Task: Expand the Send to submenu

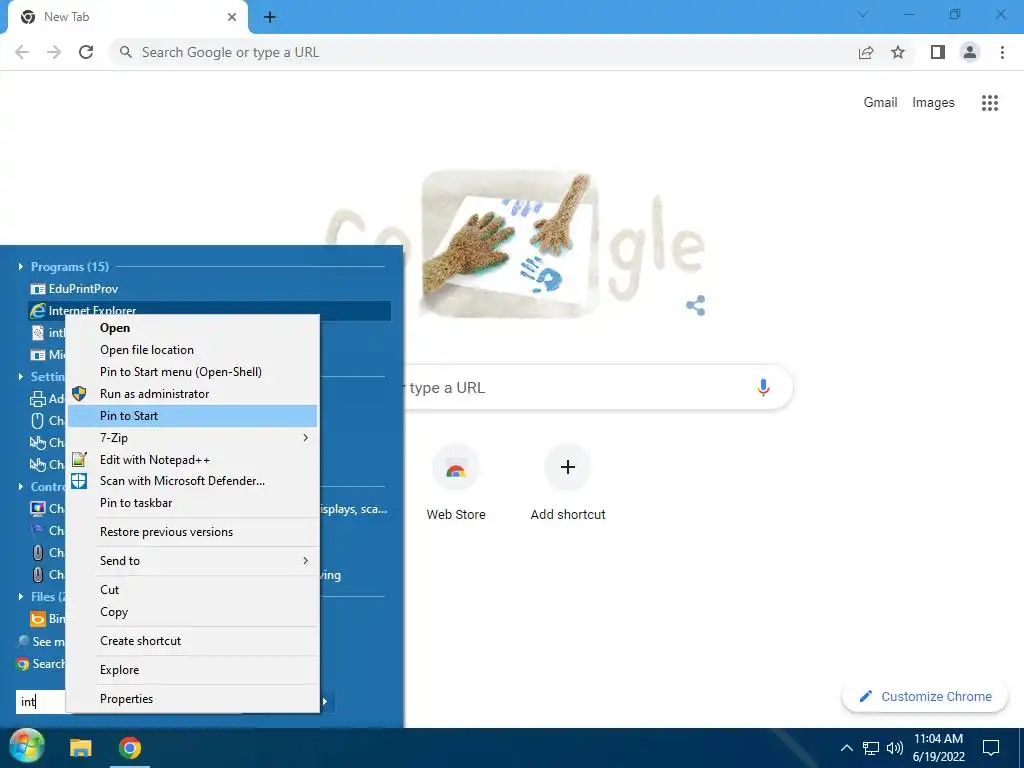Action: (193, 561)
